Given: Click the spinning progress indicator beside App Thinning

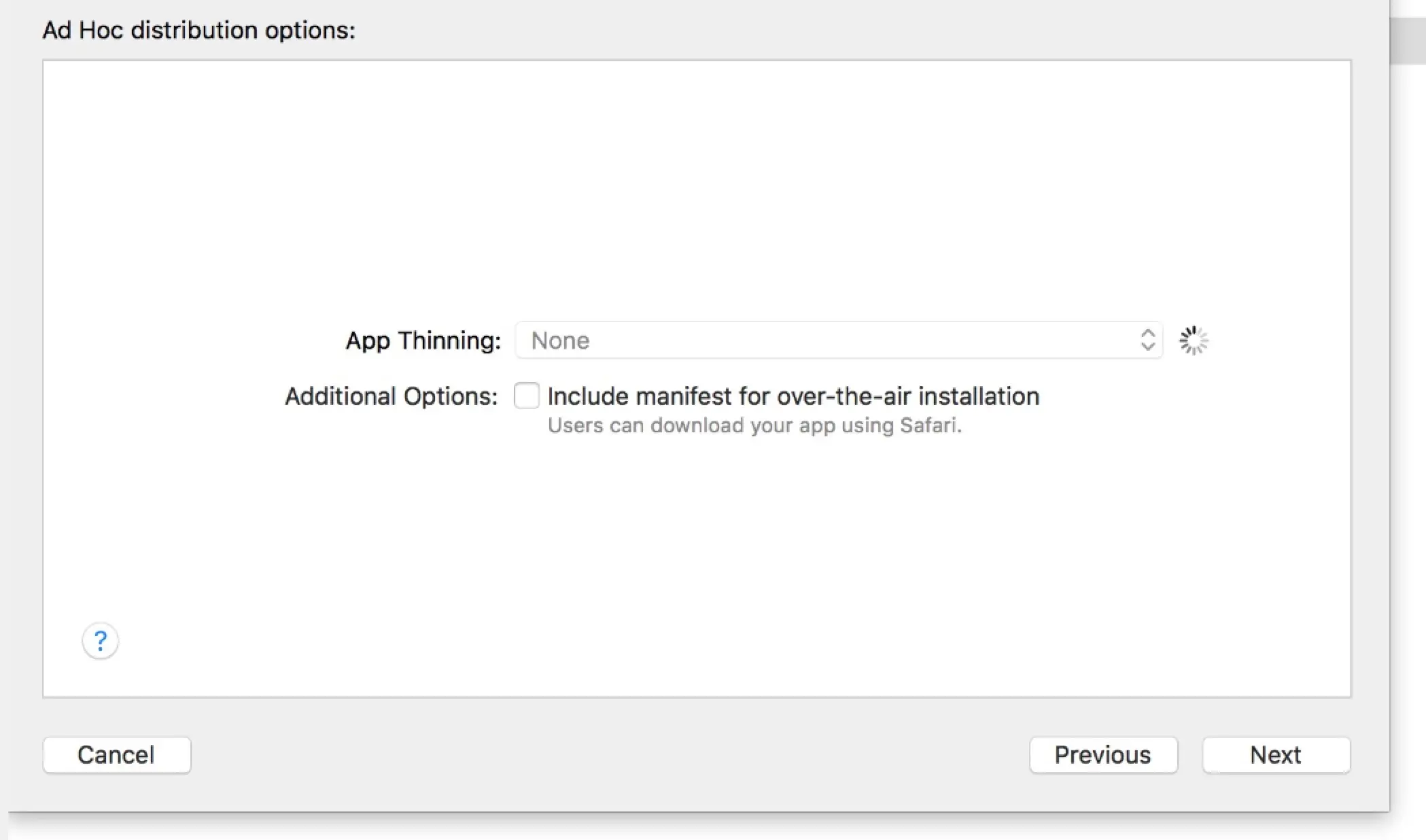Looking at the screenshot, I should pyautogui.click(x=1194, y=340).
